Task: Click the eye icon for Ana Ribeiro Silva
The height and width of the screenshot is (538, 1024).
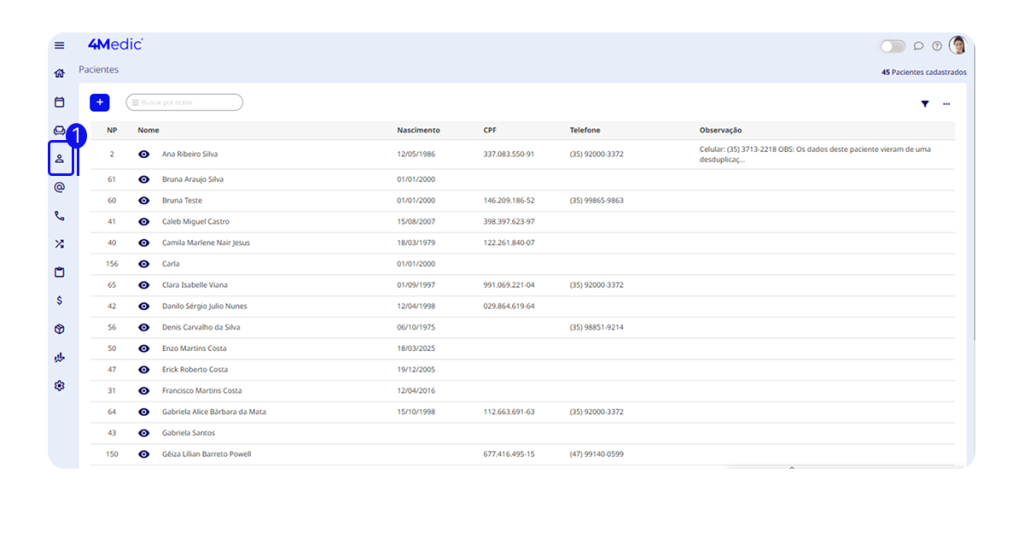Action: [144, 154]
